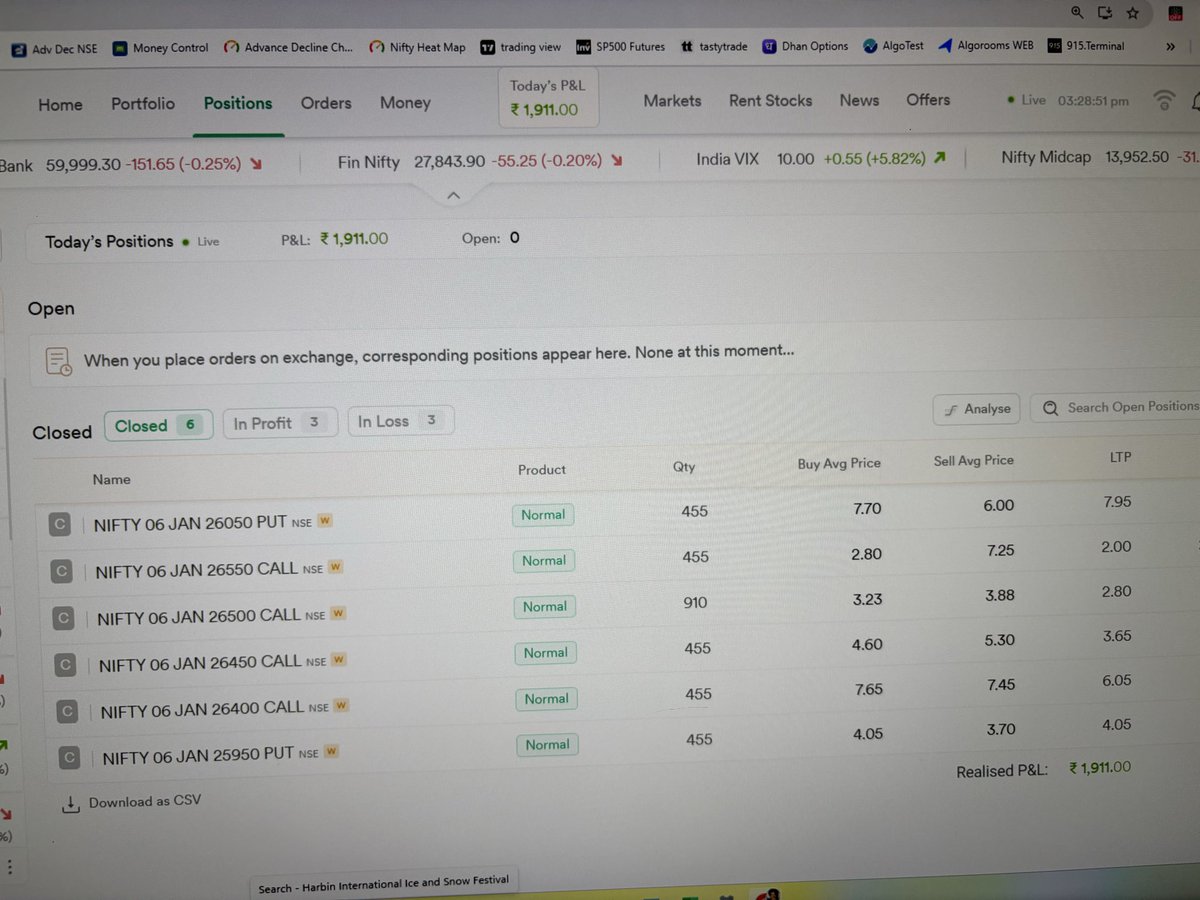
Task: Open the Algorooms WEB bookmark
Action: click(986, 46)
